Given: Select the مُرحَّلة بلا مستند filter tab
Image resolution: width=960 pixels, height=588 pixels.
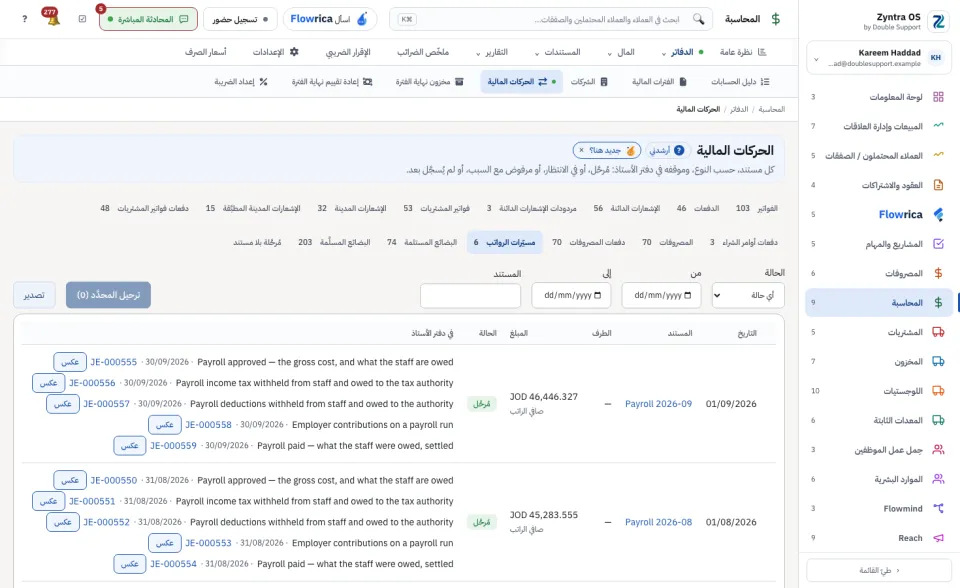Looking at the screenshot, I should click(x=257, y=242).
